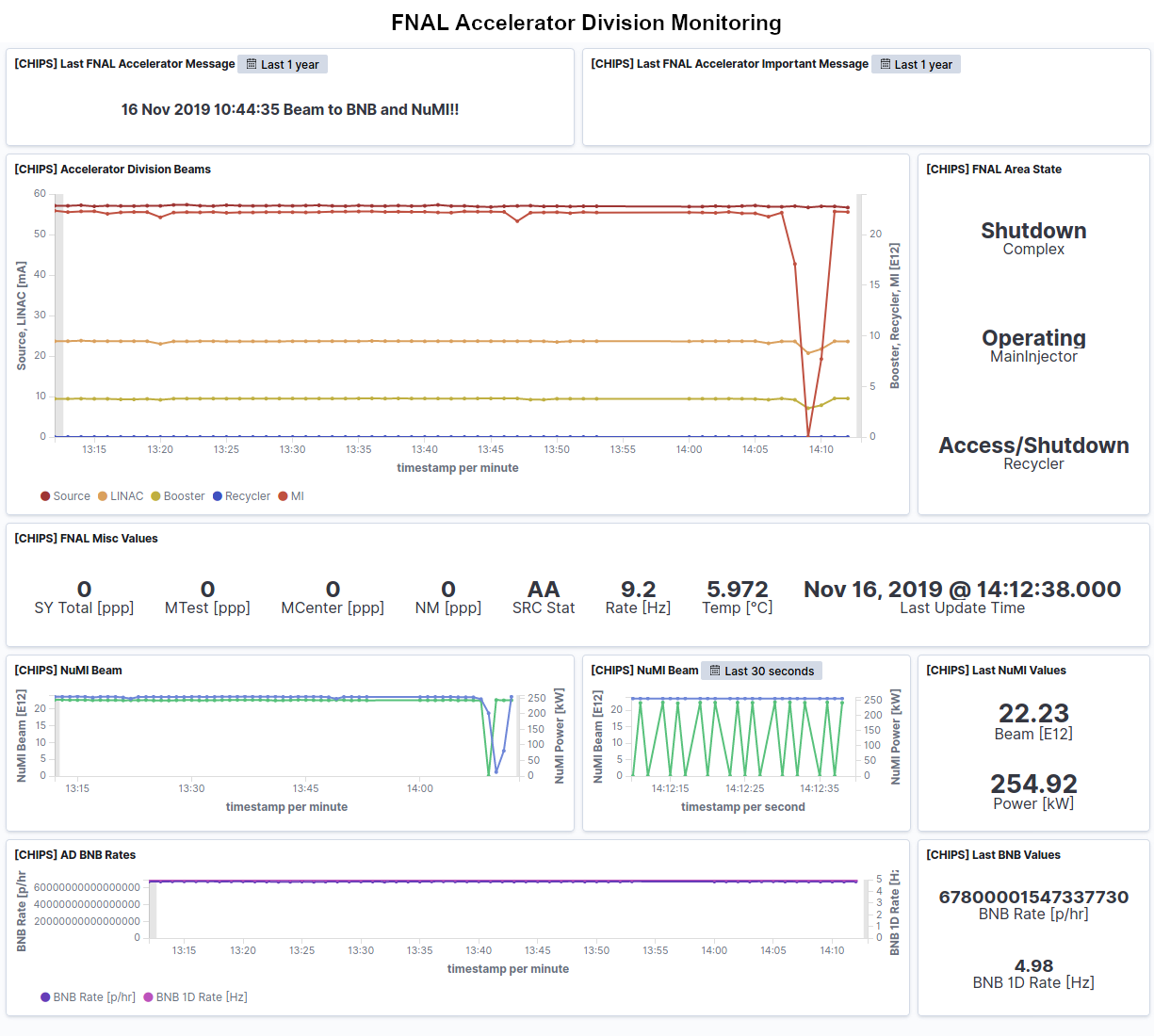This screenshot has height=1036, width=1154.
Task: Click the '[CHIPS] Last NuMI Values' panel title
Action: [x=996, y=671]
